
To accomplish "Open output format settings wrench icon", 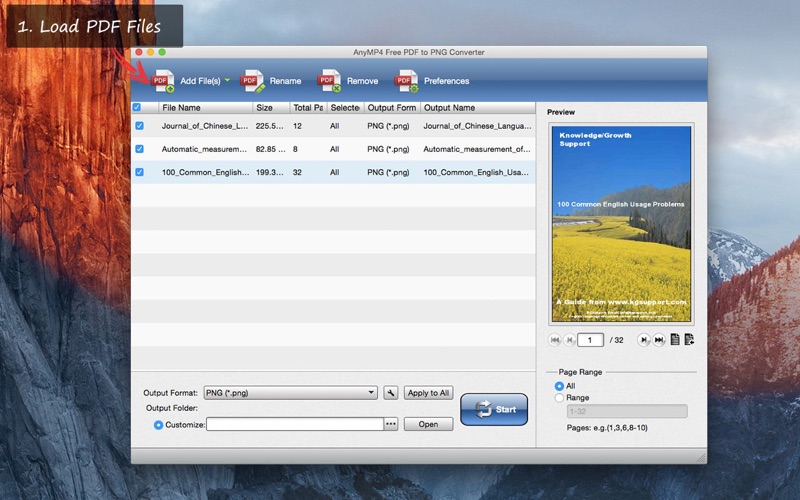I will click(x=391, y=393).
